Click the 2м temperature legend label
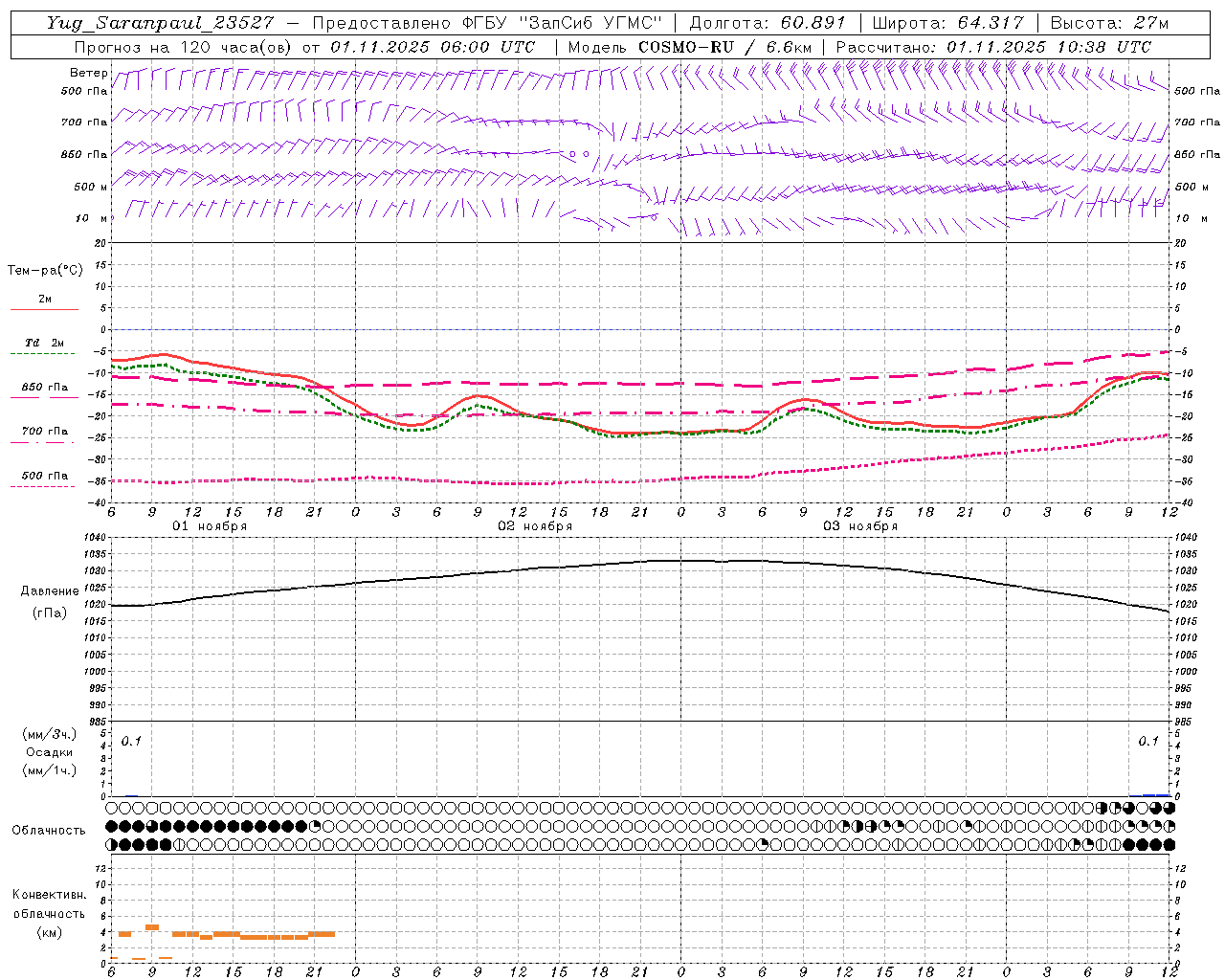1225x980 pixels. coord(45,300)
